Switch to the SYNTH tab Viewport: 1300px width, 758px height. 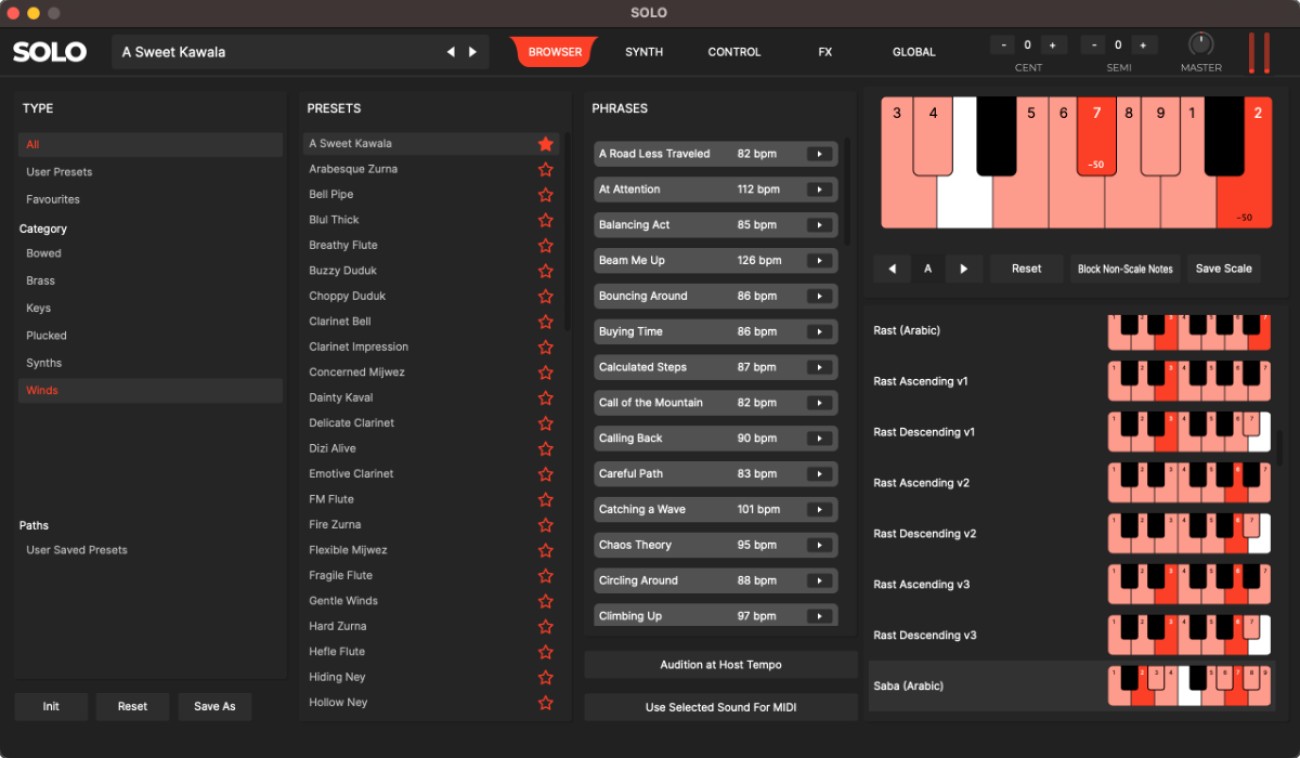(x=643, y=52)
